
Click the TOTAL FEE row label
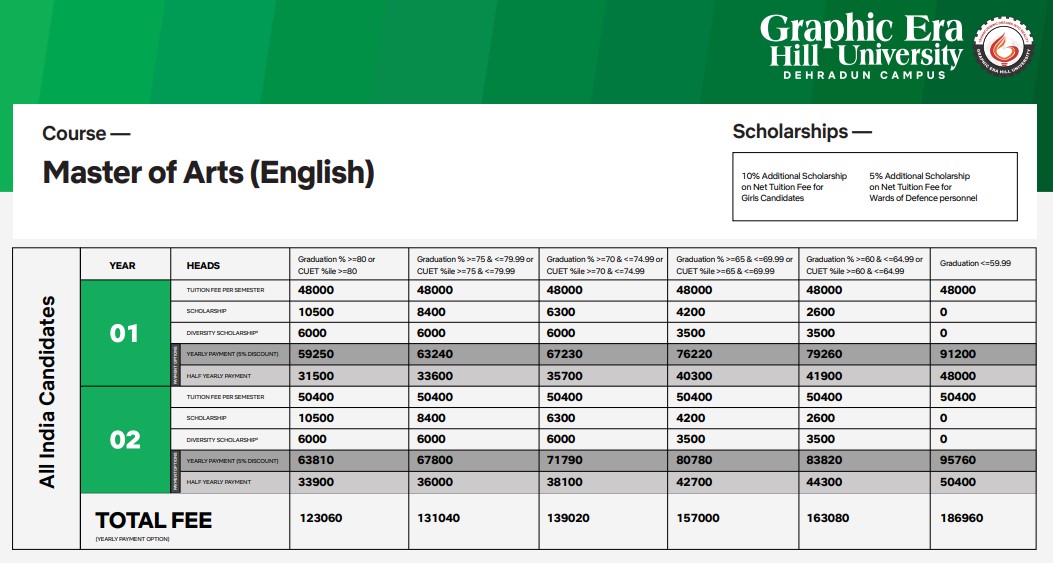[153, 520]
